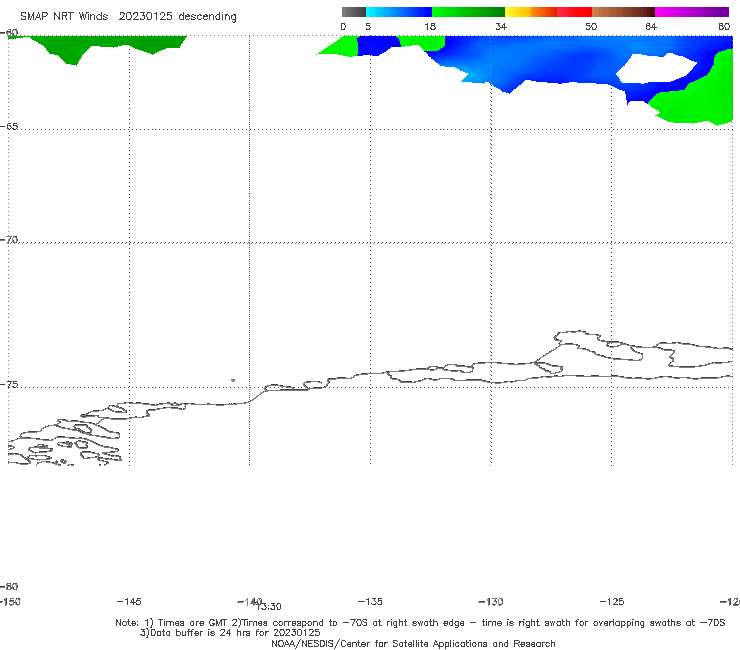Click the '18' color scale value
The image size is (740, 650).
pyautogui.click(x=430, y=26)
